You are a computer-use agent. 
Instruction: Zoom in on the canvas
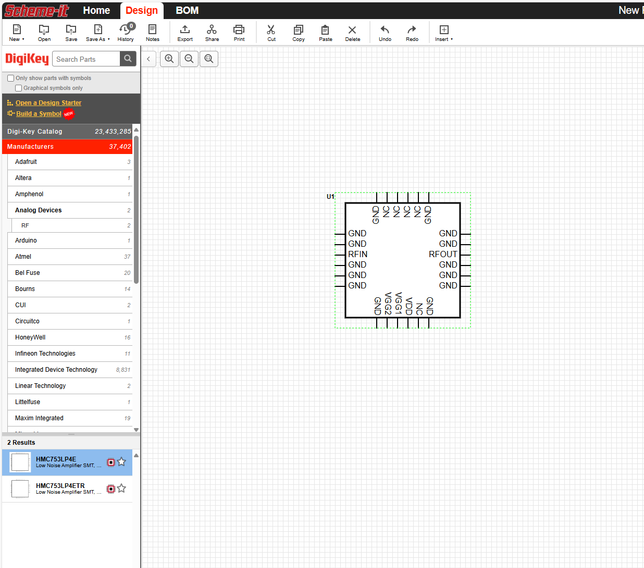pos(169,59)
